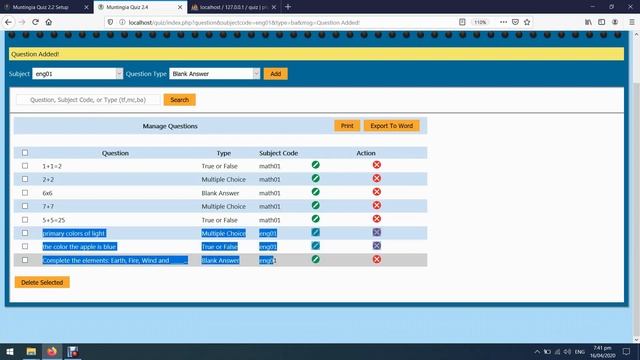Viewport: 640px width, 360px height.
Task: Open the Library icon in toolbar
Action: 588,22
